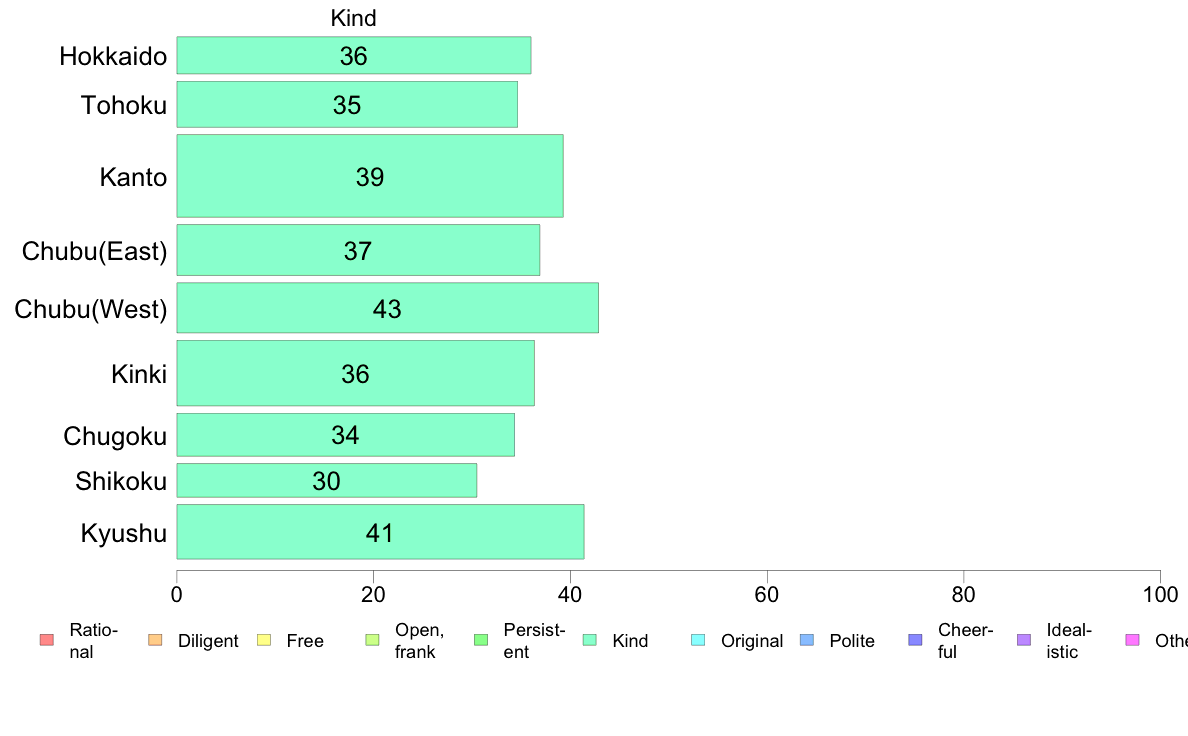This screenshot has width=1188, height=736.
Task: Select the Kinki bar showing 36
Action: click(x=355, y=373)
